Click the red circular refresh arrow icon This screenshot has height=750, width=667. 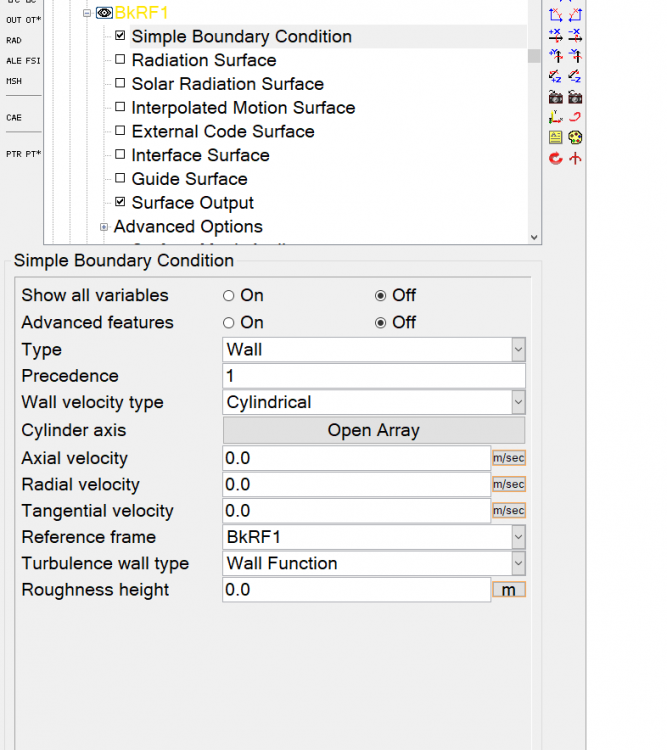[555, 158]
